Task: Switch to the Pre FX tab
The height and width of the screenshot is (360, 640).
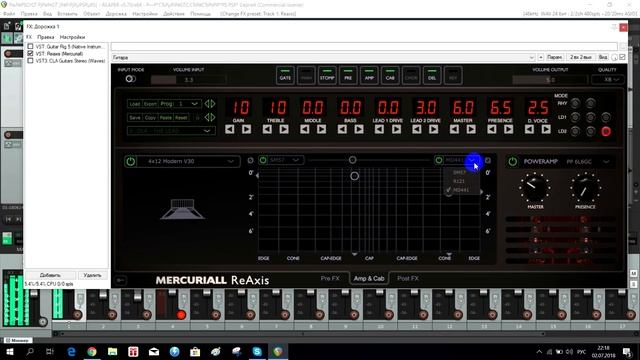Action: click(x=330, y=278)
